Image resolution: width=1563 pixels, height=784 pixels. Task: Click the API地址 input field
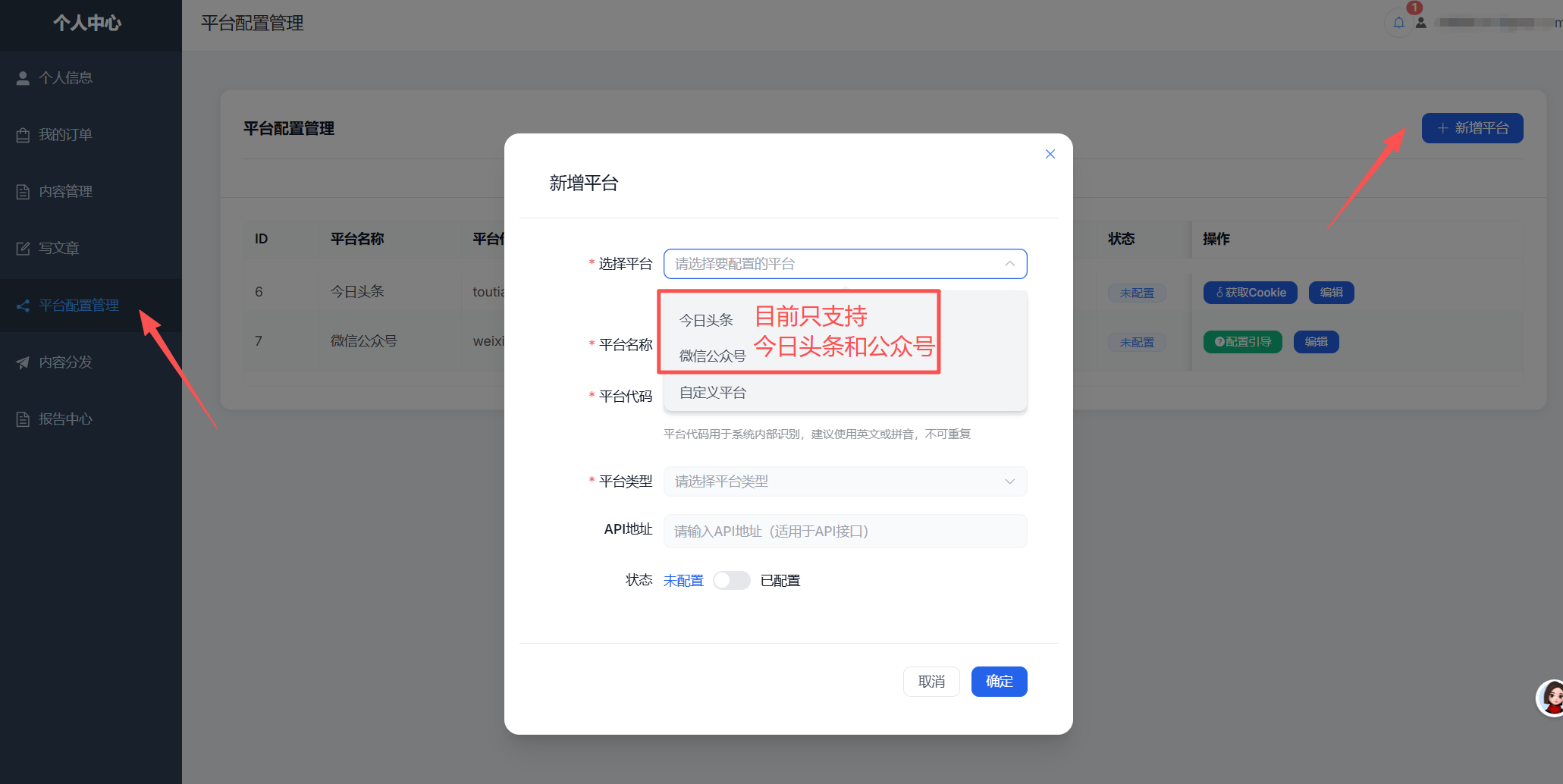[x=846, y=531]
